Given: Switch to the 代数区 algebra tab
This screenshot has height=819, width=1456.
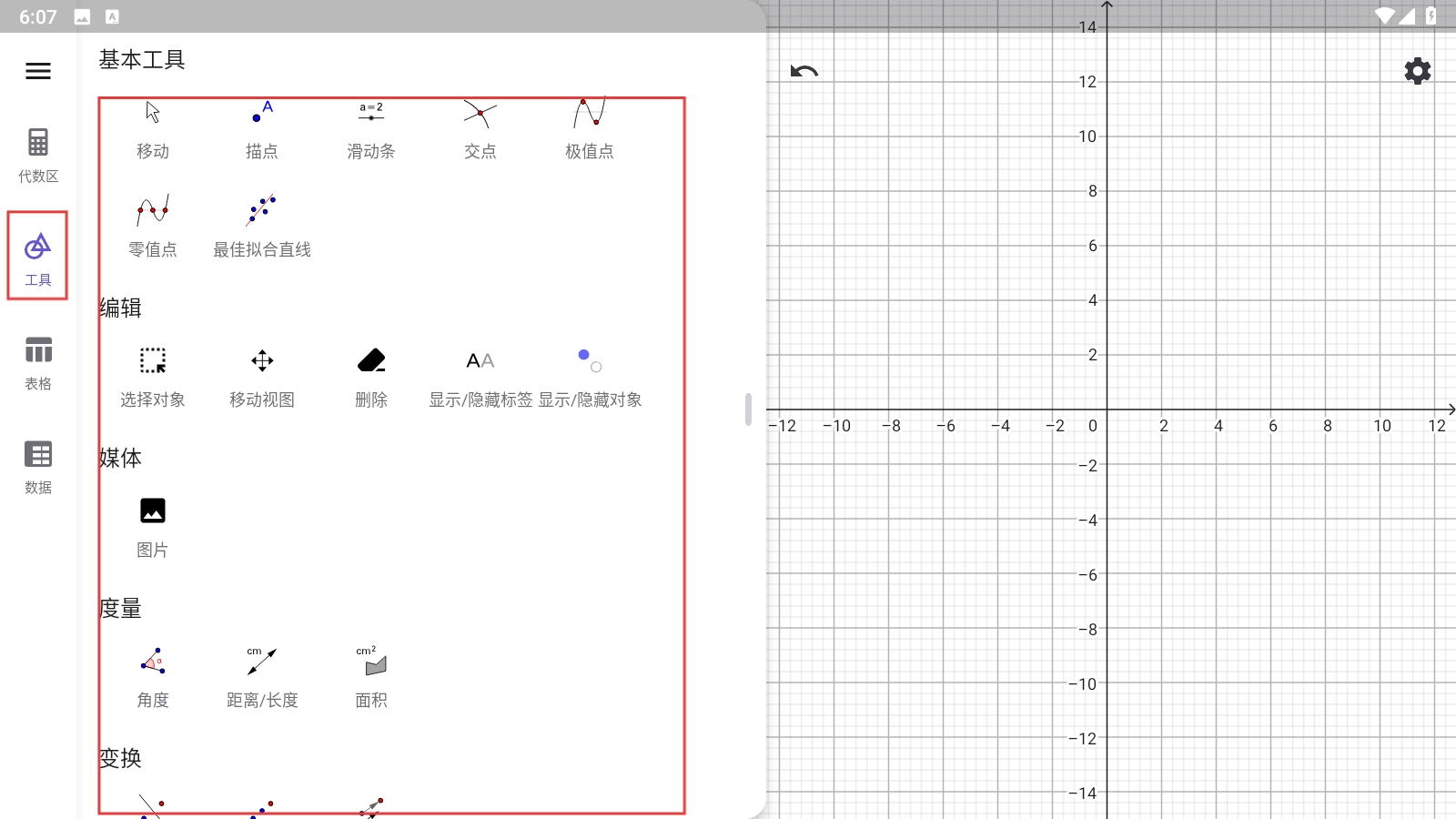Looking at the screenshot, I should [x=38, y=155].
